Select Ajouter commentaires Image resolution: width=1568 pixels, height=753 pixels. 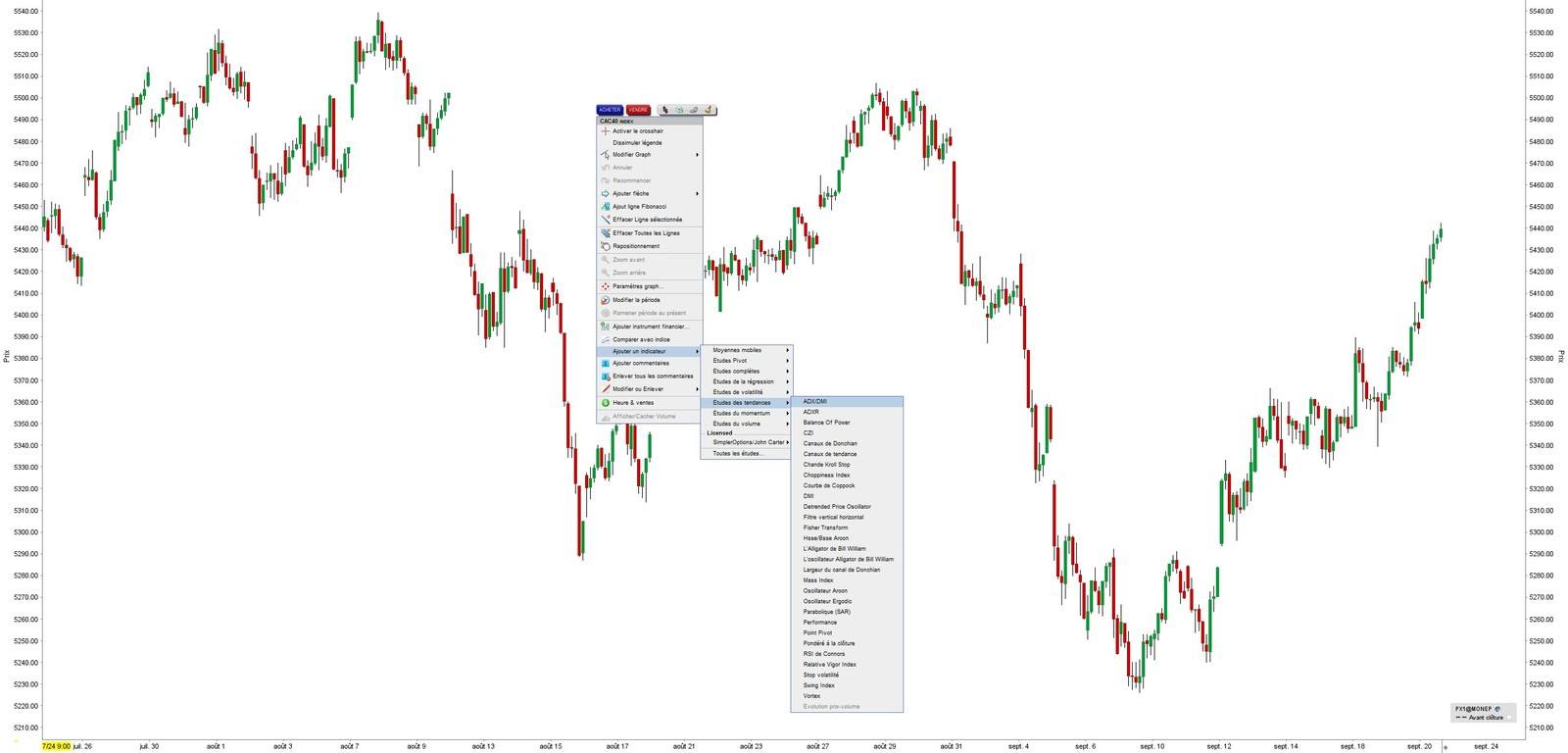click(650, 363)
